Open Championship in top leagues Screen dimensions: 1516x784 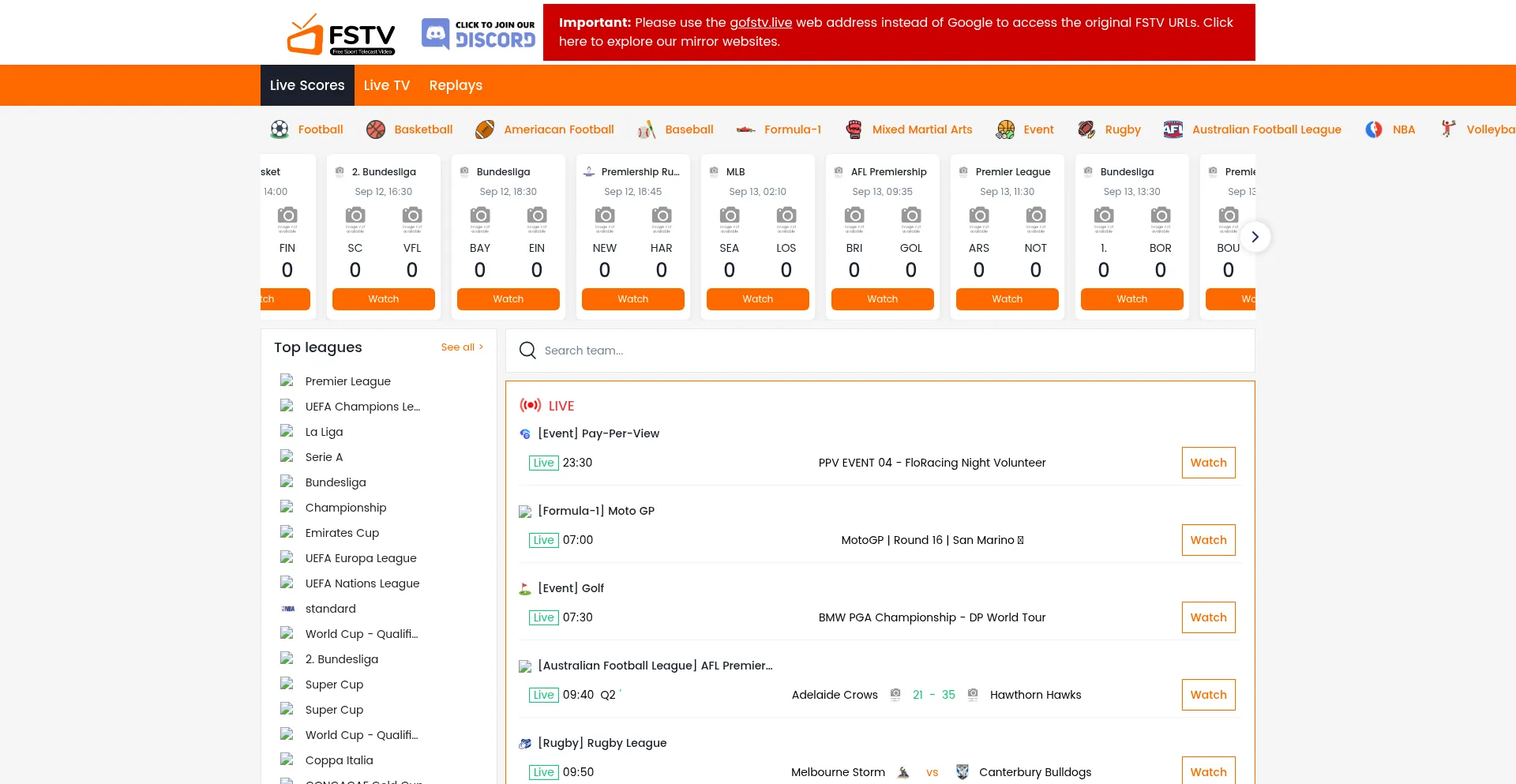click(346, 508)
